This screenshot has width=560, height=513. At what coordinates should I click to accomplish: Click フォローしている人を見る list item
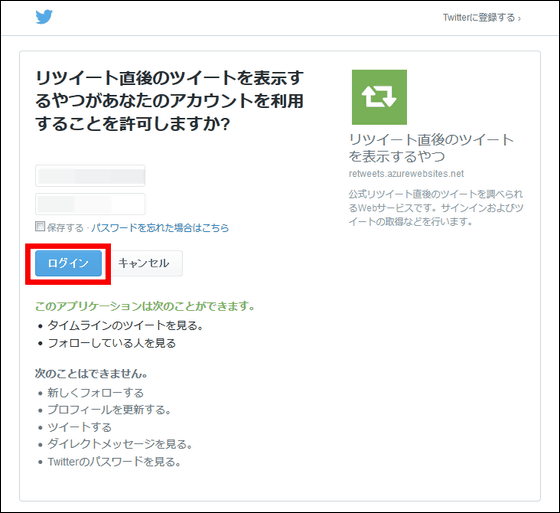pos(112,343)
